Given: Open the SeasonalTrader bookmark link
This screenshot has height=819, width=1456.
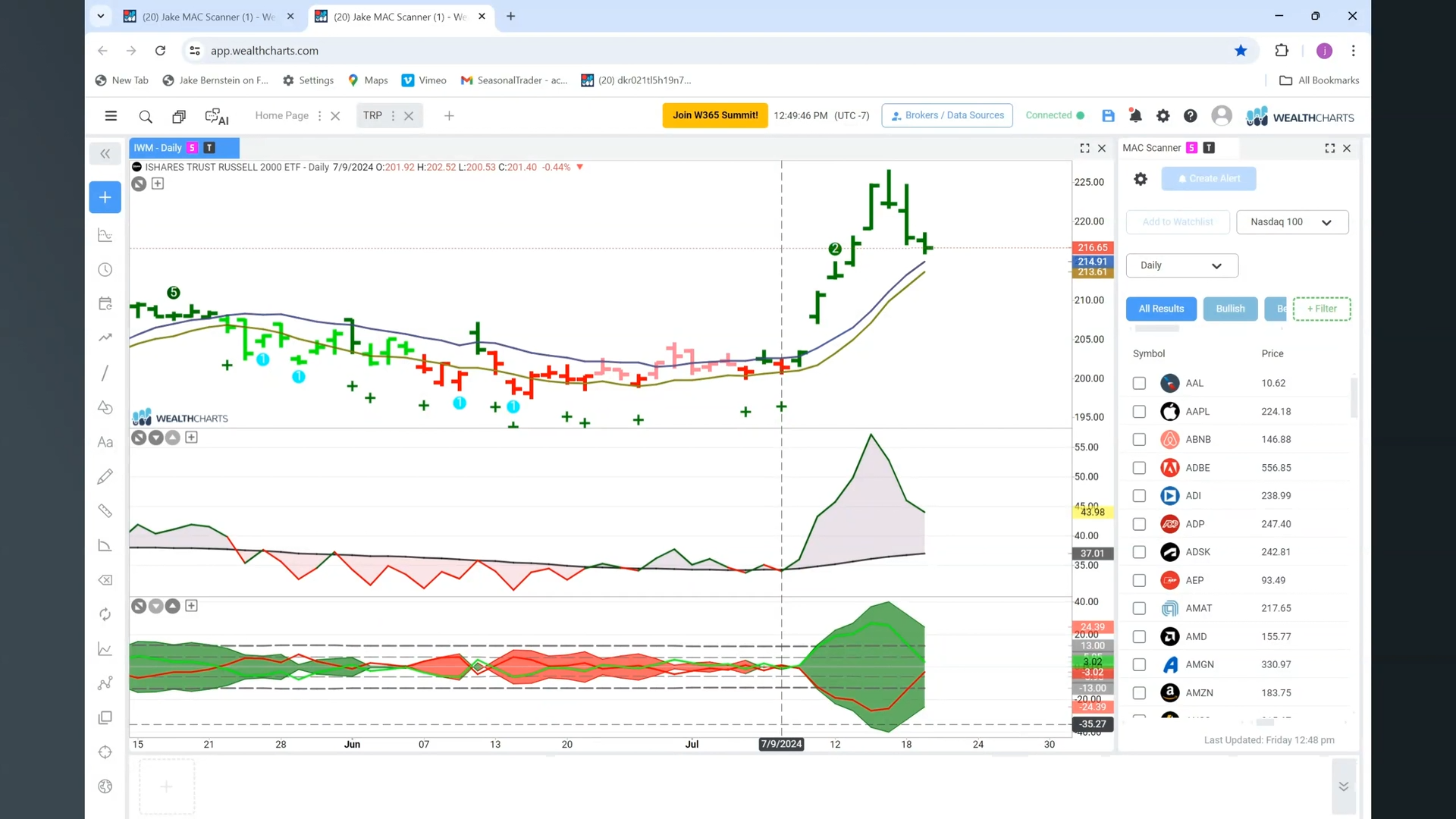Looking at the screenshot, I should 515,80.
